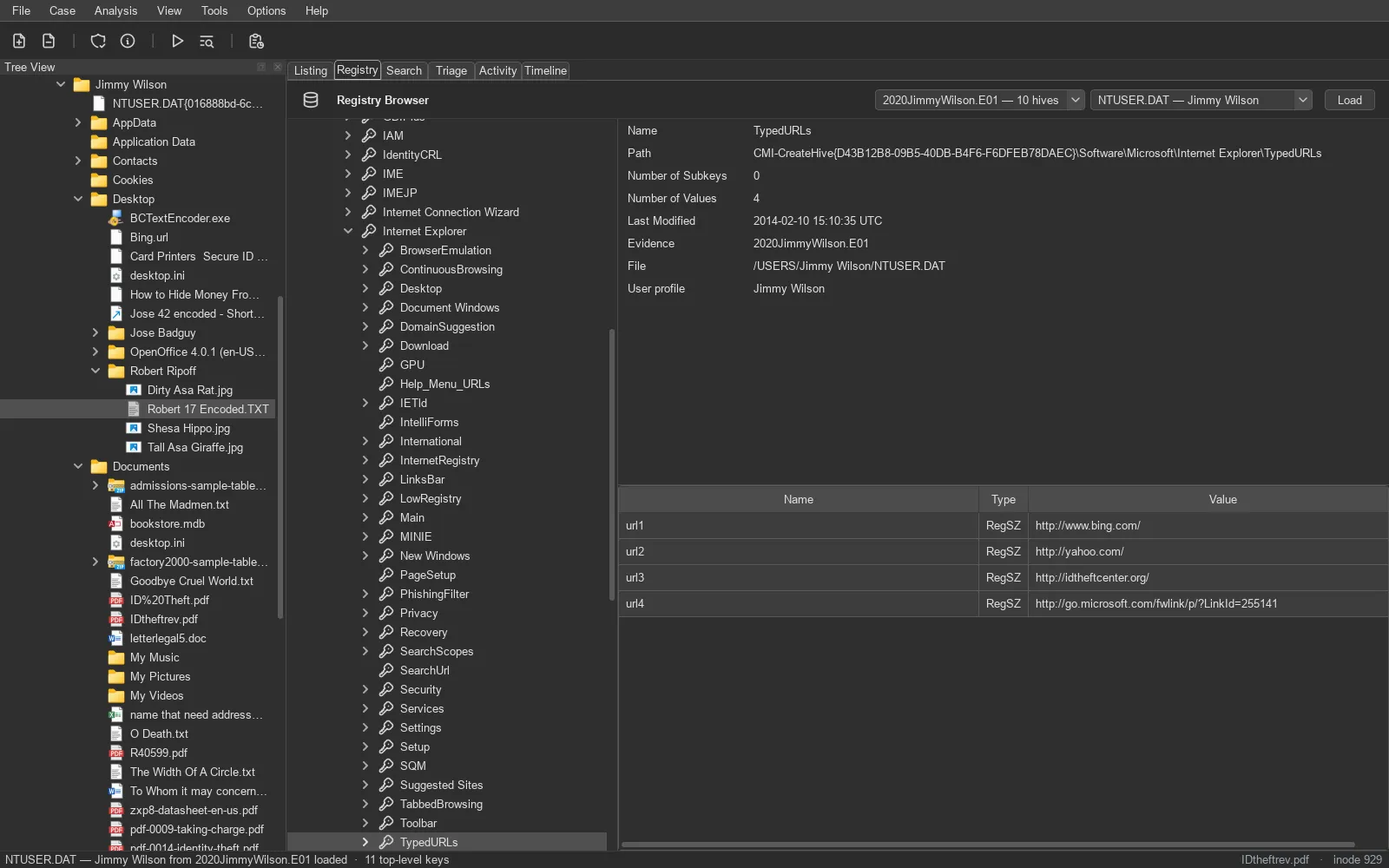Expand the Jose Badguy folder
This screenshot has height=868, width=1389.
pyautogui.click(x=95, y=332)
